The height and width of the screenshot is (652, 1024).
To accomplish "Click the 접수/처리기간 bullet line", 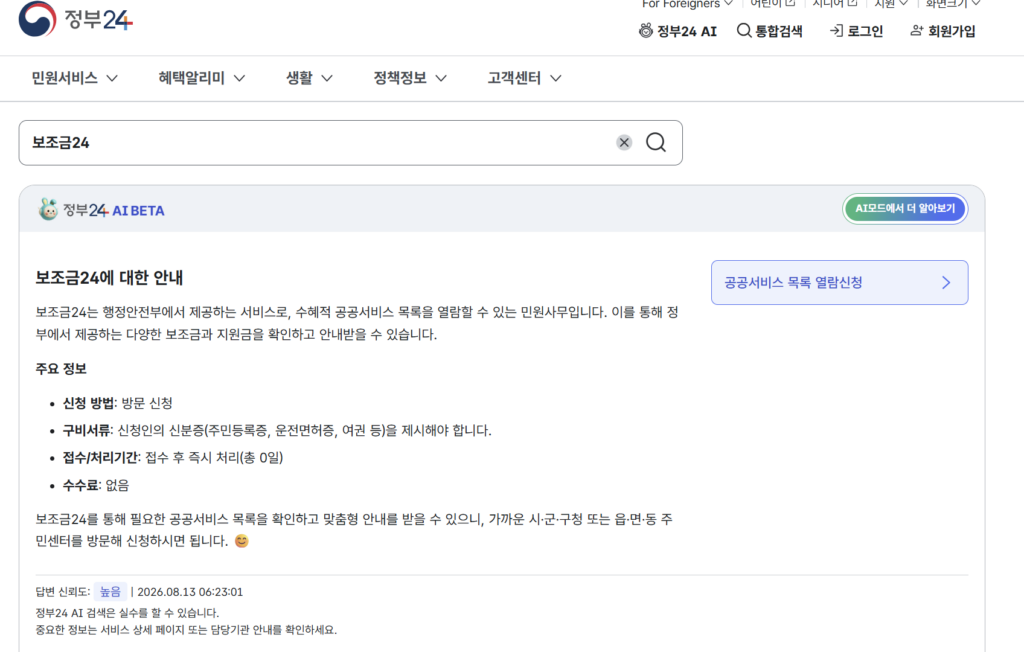I will (x=173, y=458).
